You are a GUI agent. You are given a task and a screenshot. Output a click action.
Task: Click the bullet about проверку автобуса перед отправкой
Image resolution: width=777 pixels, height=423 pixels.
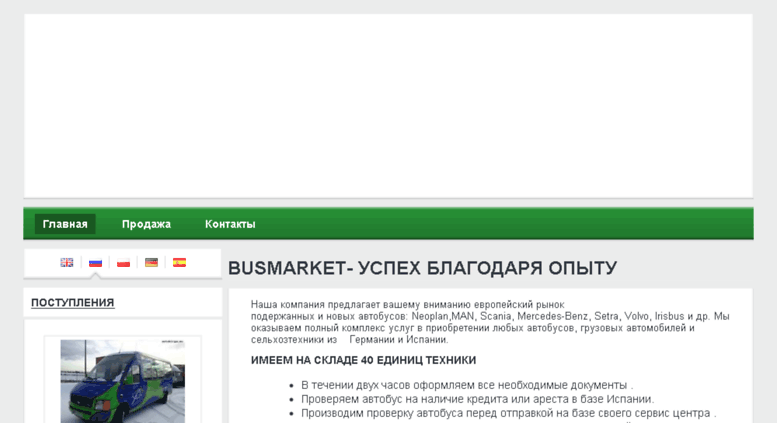click(x=509, y=413)
